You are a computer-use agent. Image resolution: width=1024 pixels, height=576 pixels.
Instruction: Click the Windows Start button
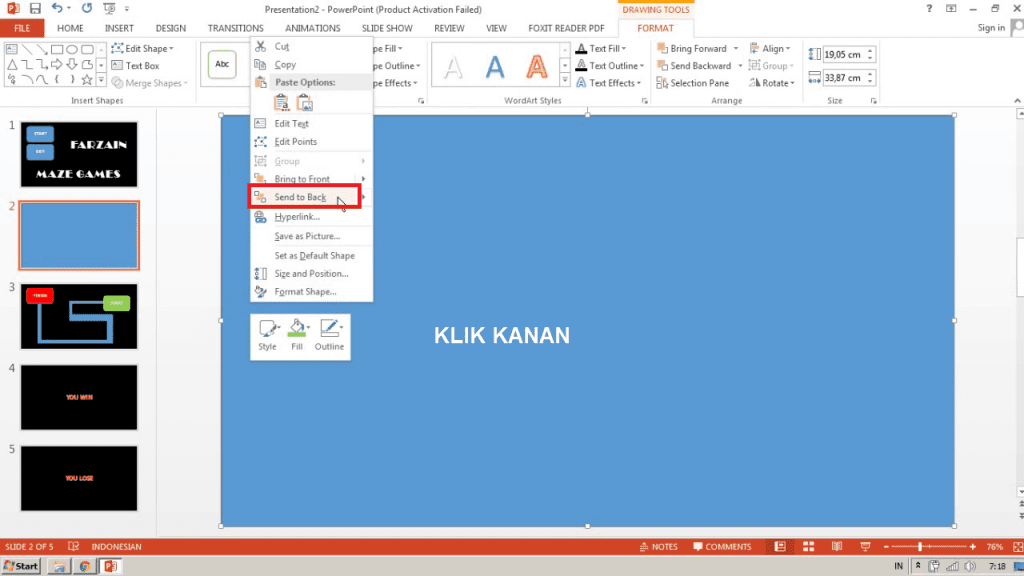21,566
